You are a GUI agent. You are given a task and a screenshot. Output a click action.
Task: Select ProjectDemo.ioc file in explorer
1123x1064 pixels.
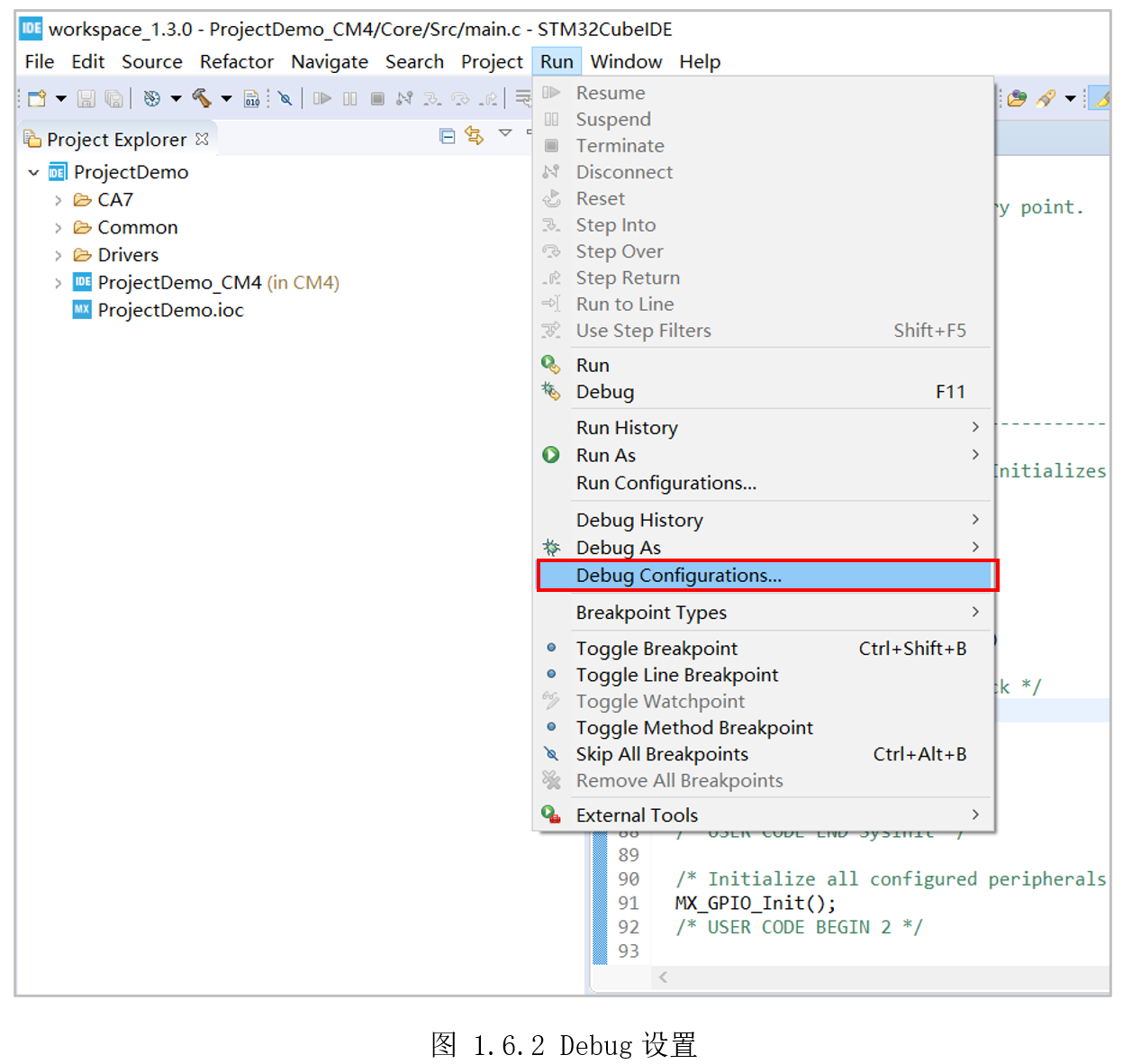tap(170, 310)
